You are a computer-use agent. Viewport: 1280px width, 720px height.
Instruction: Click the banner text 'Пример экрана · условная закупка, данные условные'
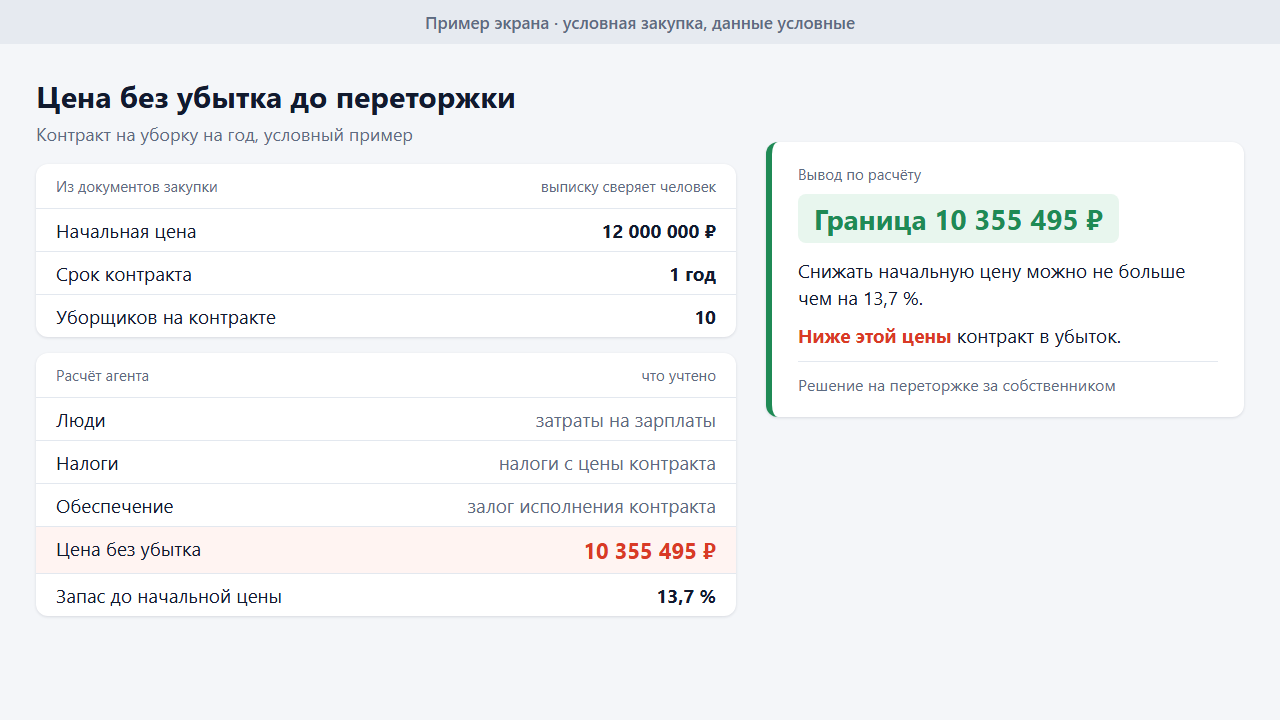coord(640,23)
